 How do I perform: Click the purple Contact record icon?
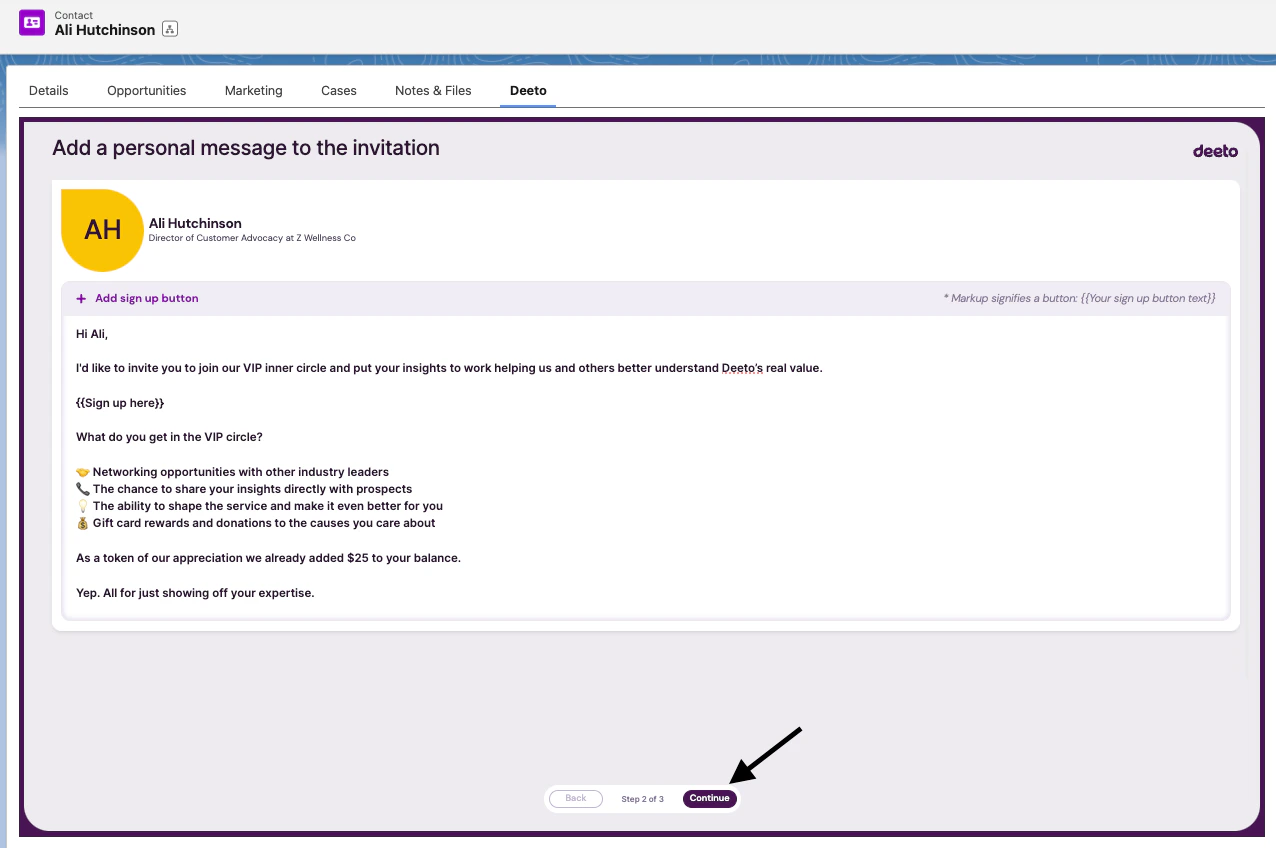coord(32,22)
